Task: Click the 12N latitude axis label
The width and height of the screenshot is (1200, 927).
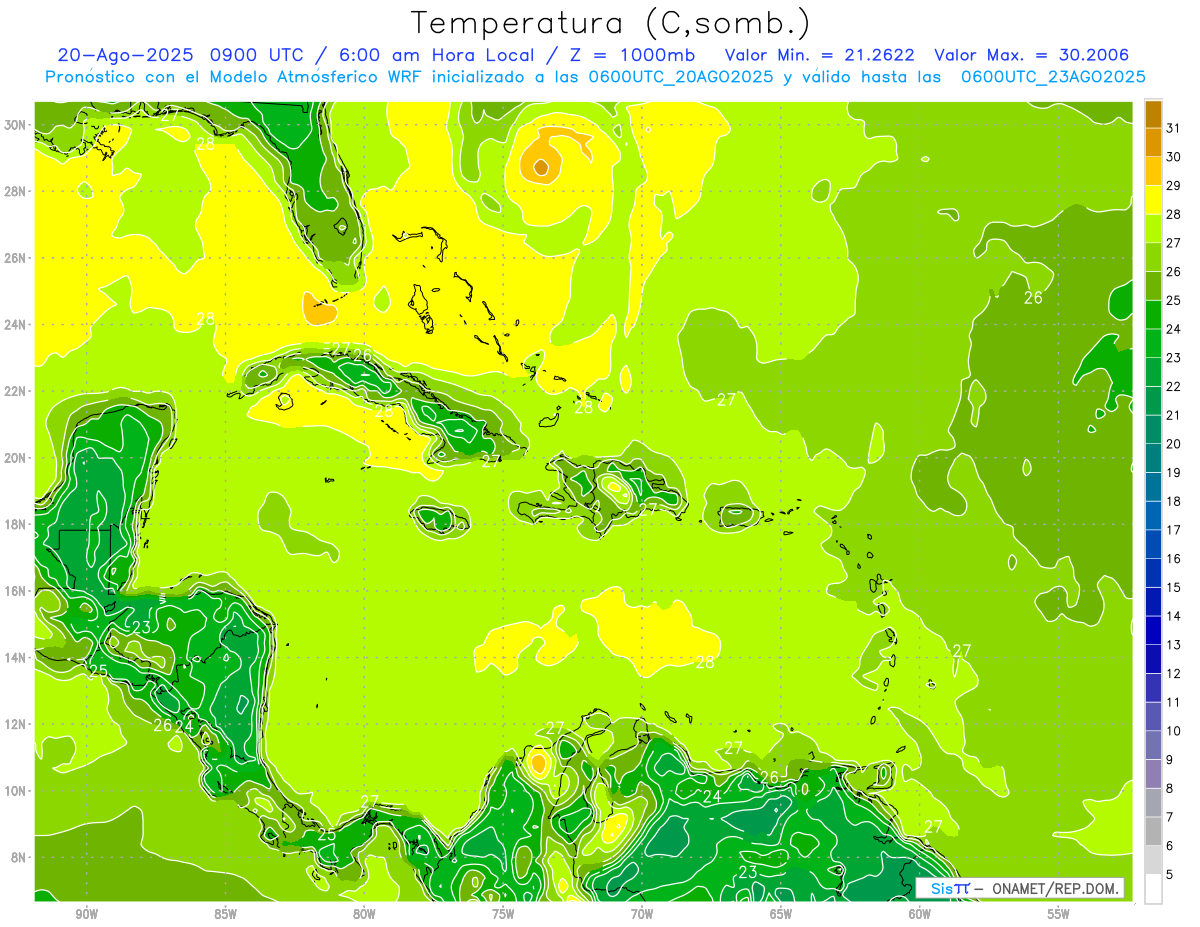Action: pyautogui.click(x=15, y=724)
